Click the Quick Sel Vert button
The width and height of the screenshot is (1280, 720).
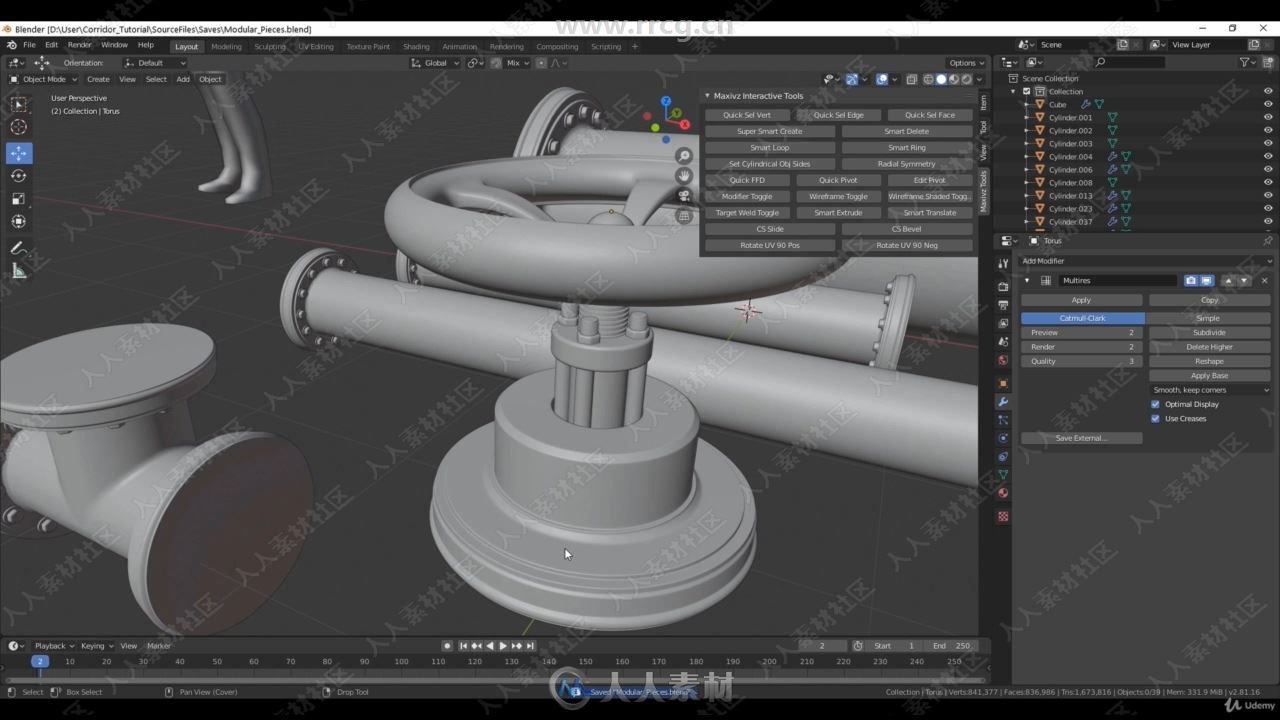(747, 115)
